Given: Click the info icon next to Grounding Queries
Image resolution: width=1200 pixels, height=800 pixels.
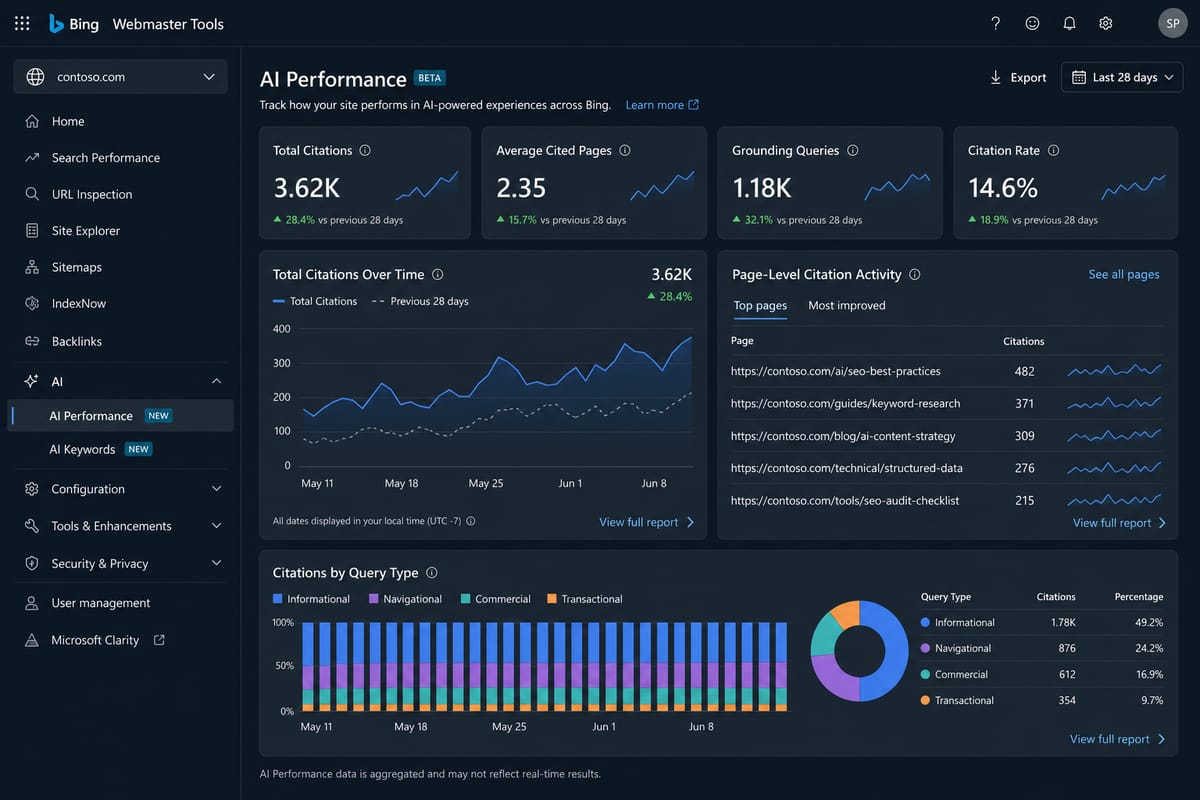Looking at the screenshot, I should click(853, 150).
